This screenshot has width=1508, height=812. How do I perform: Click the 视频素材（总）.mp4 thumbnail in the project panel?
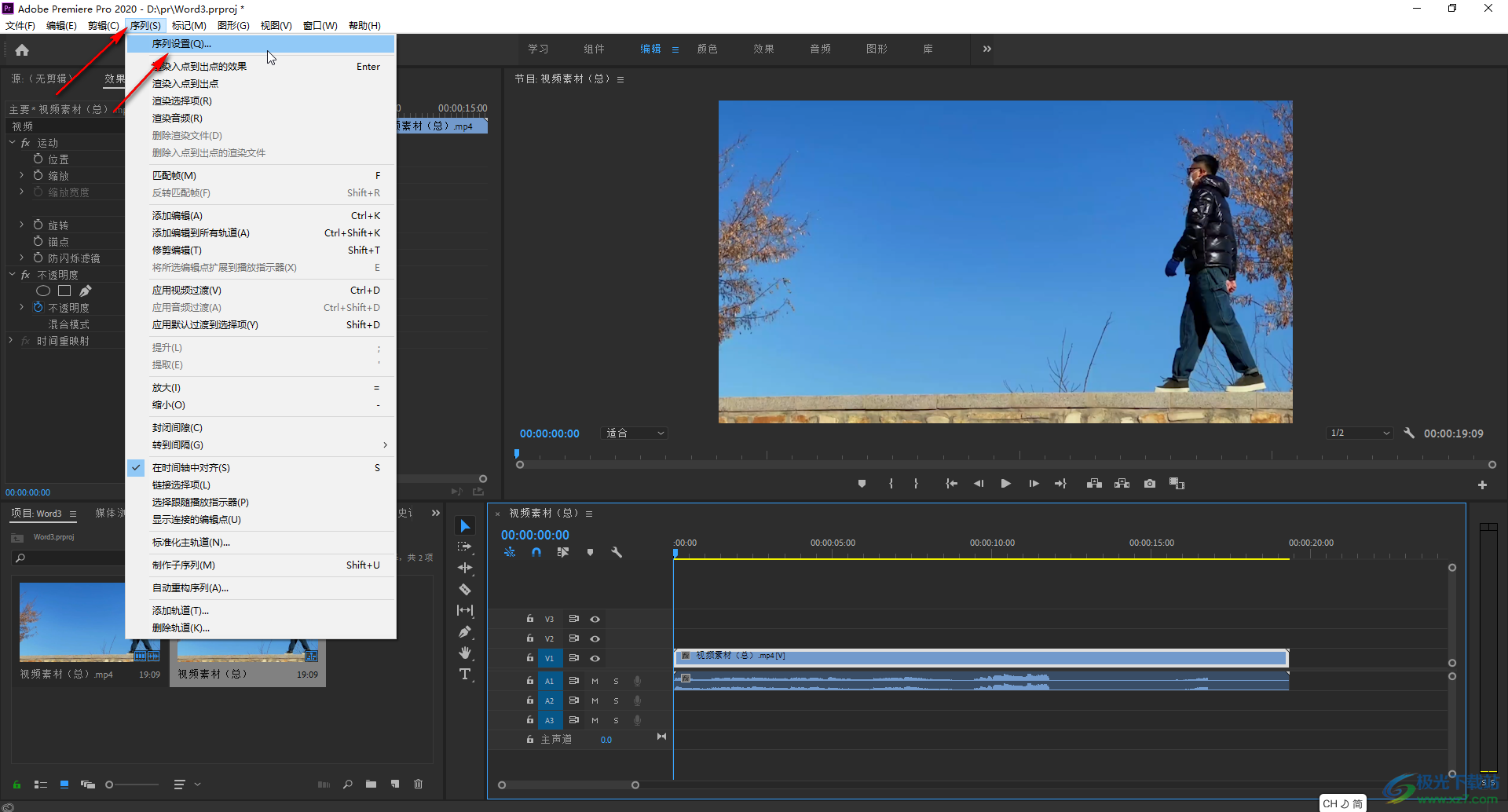coord(72,621)
